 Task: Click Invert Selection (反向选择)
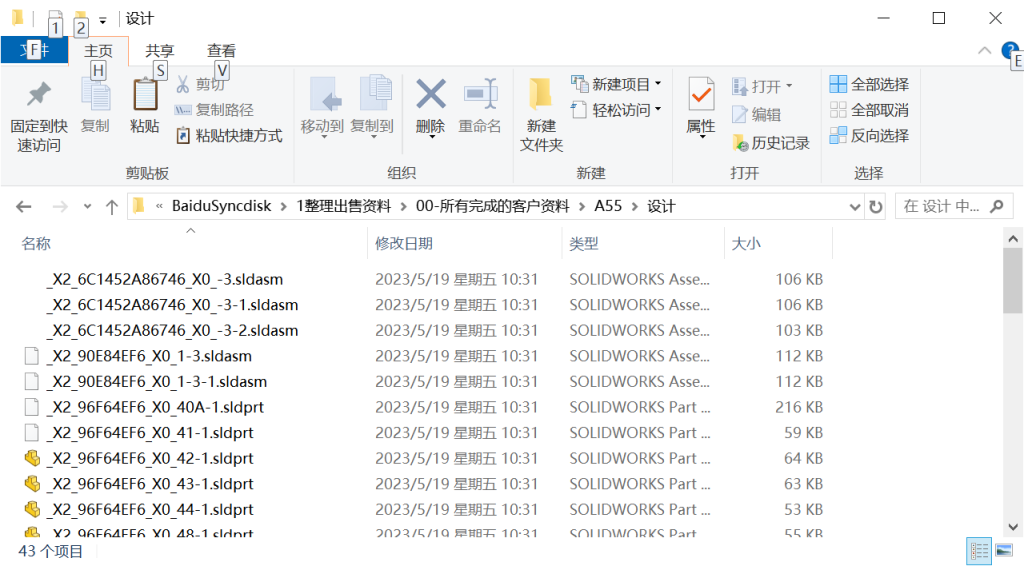[x=869, y=135]
